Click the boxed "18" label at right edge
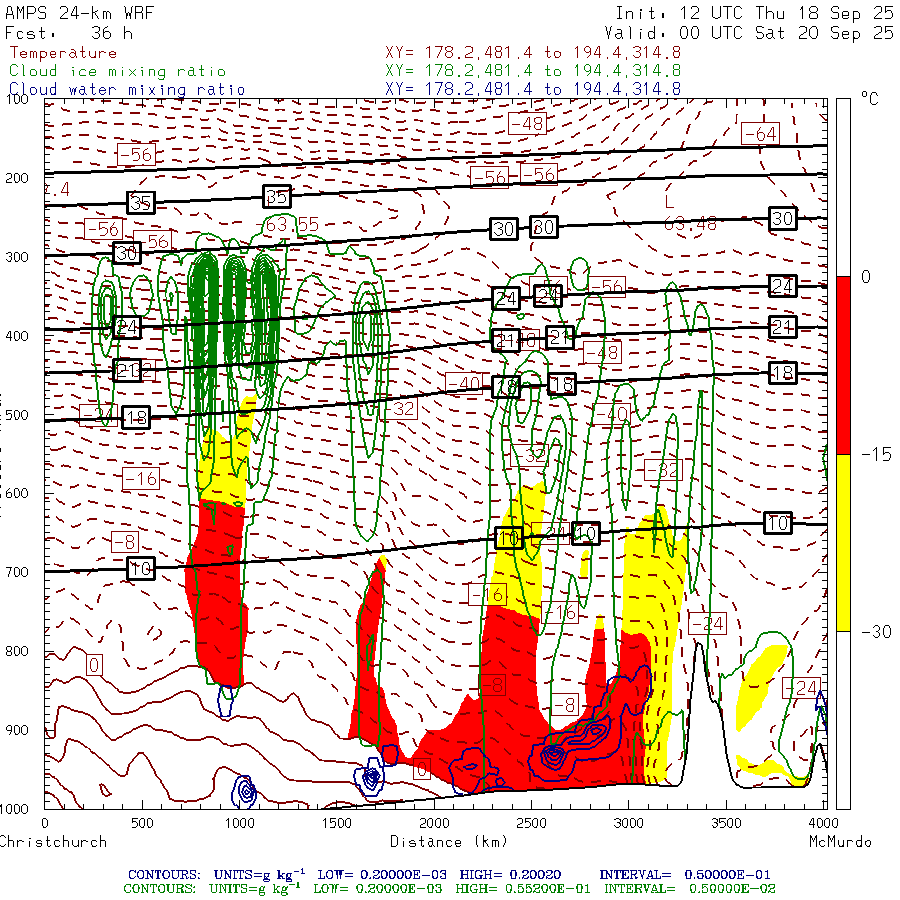Viewport: 900px width, 900px height. click(782, 373)
